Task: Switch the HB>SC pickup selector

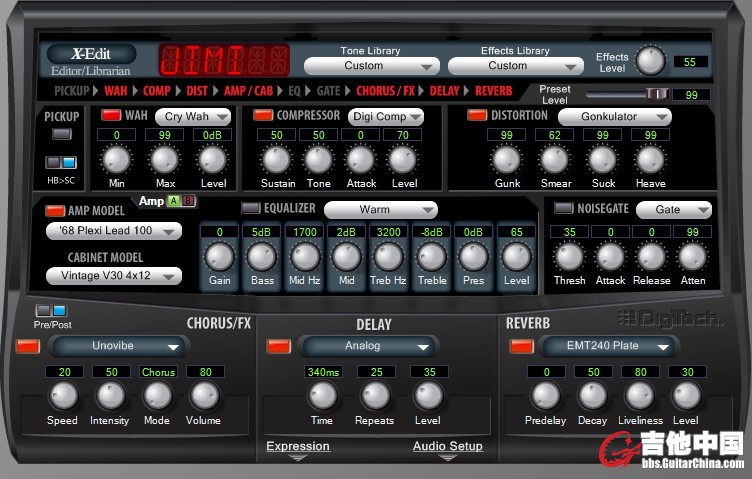Action: (x=61, y=163)
